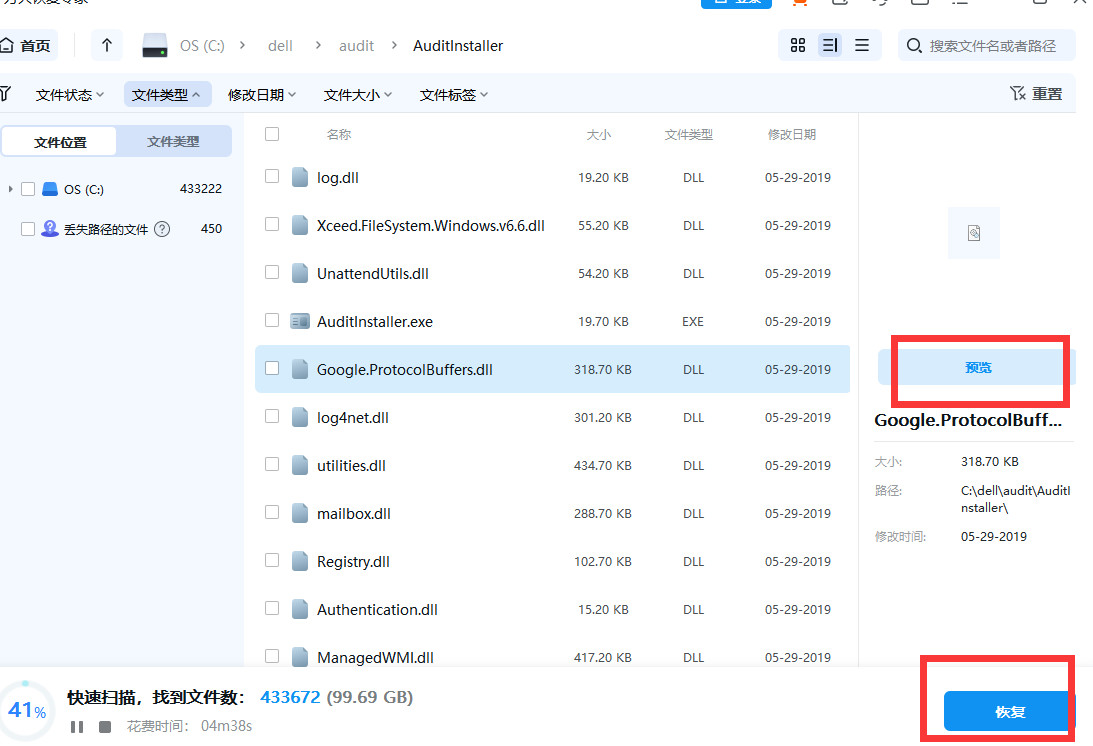Check the AuditInstaller.exe file checkbox
Image resolution: width=1093 pixels, height=746 pixels.
coord(272,321)
